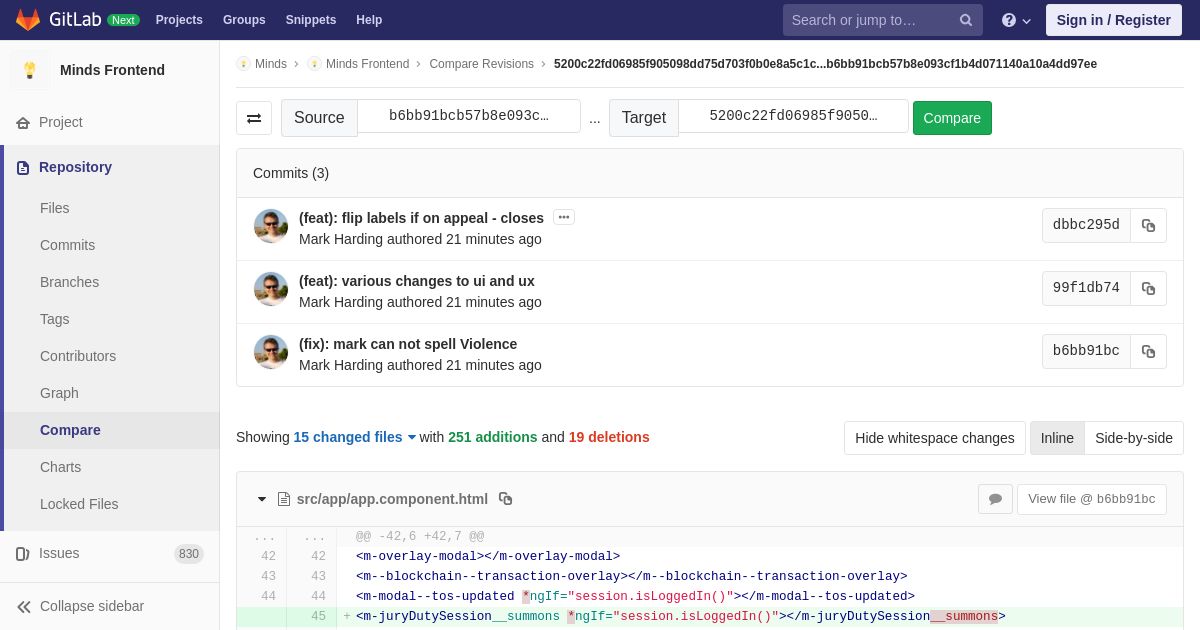Viewport: 1200px width, 630px height.
Task: Open the Groups menu in navbar
Action: pos(244,20)
